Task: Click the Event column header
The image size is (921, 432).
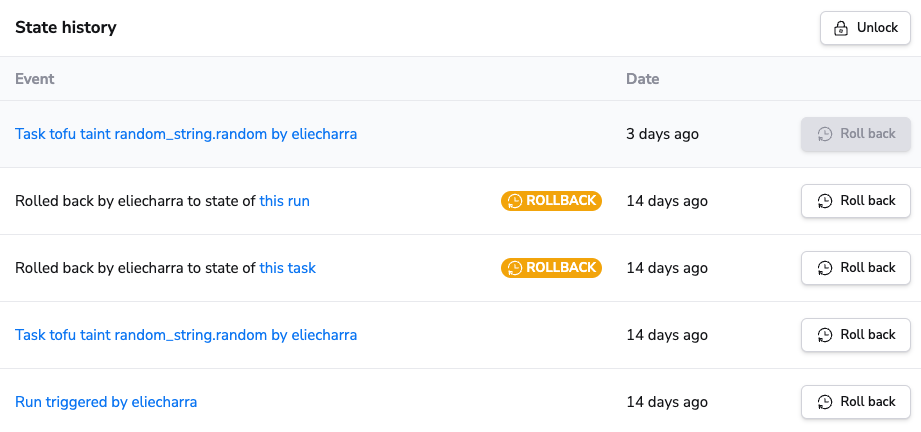Action: 35,79
